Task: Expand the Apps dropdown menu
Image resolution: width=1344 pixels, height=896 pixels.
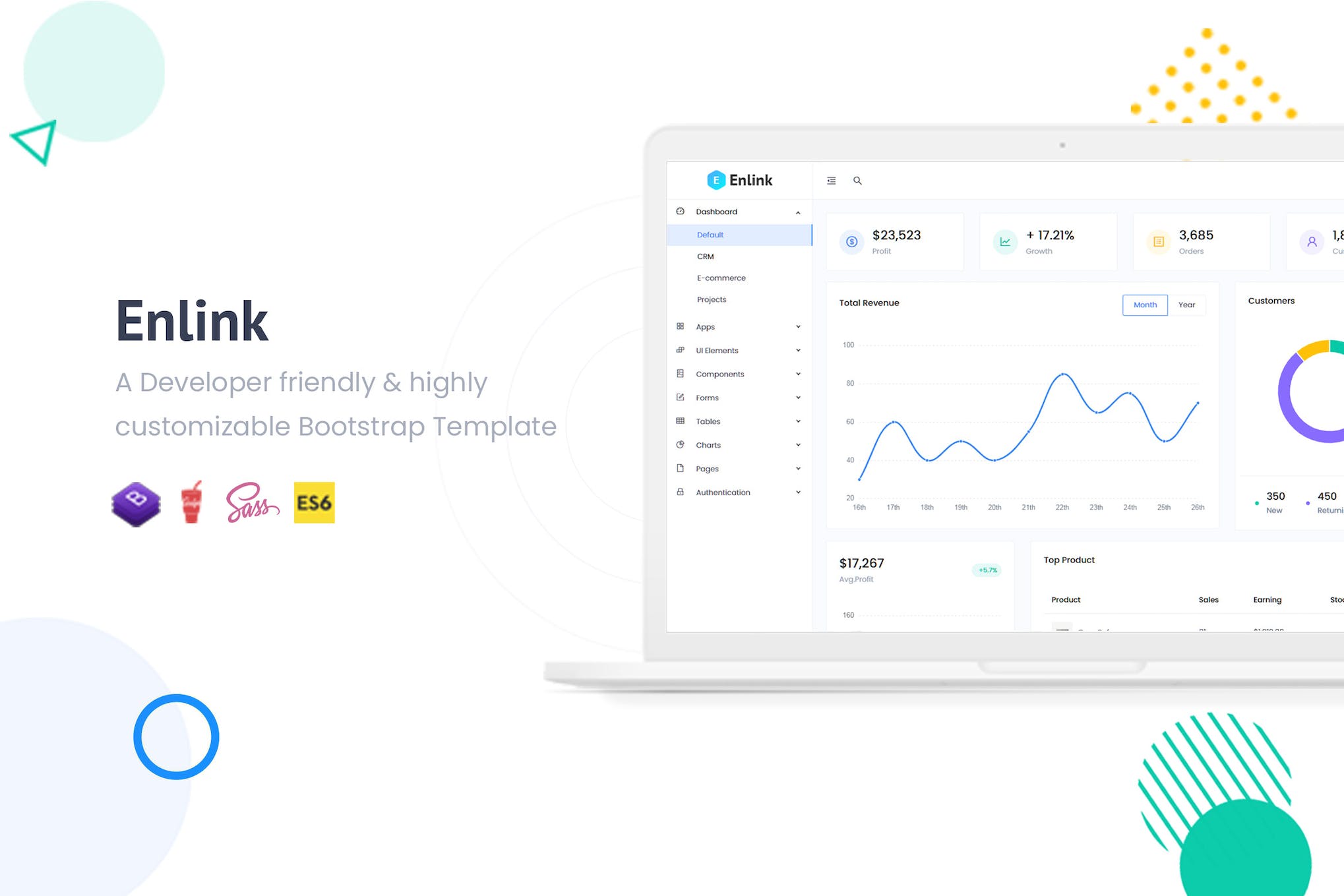Action: pyautogui.click(x=740, y=326)
